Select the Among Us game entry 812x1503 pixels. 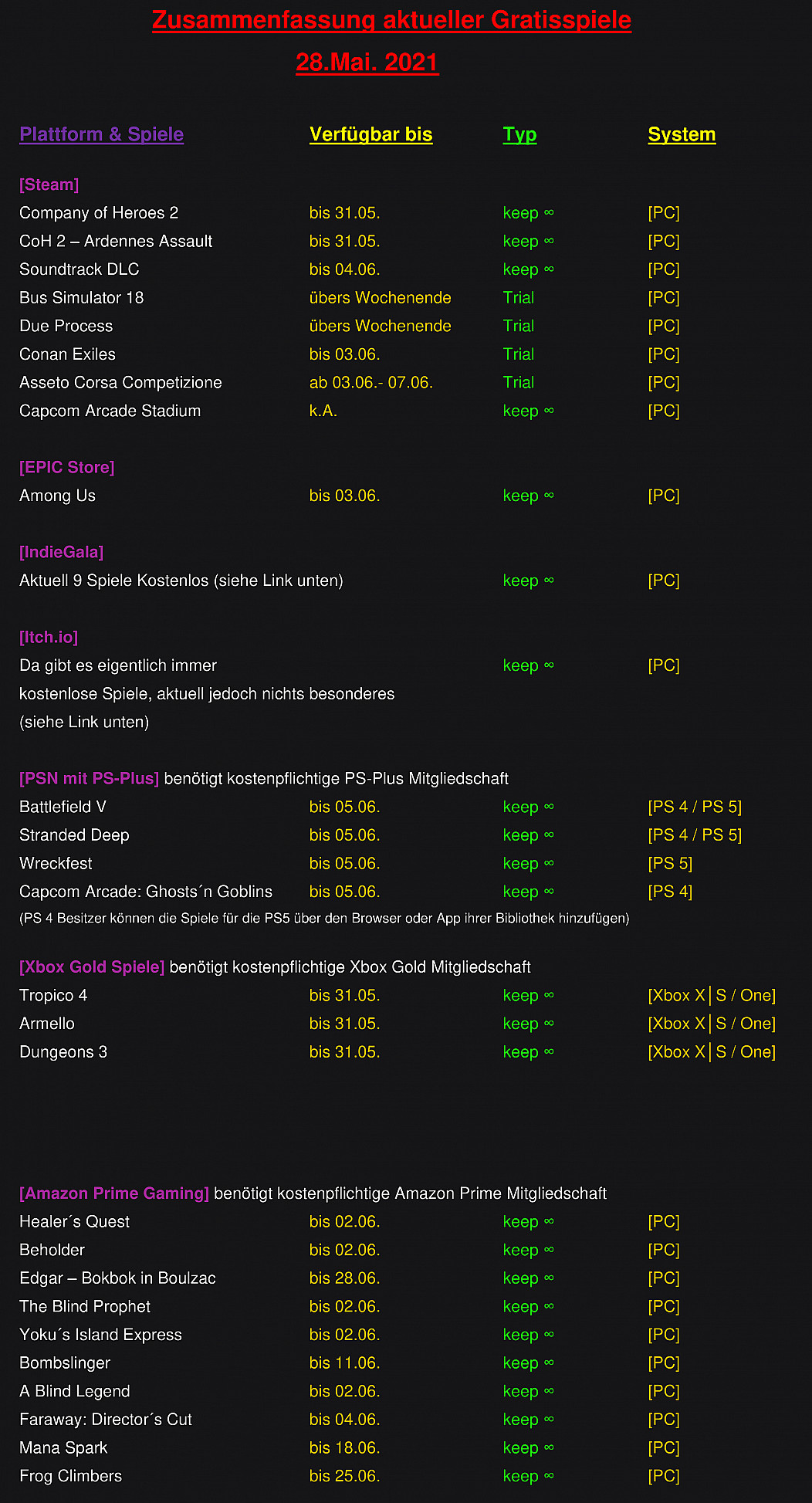point(57,496)
